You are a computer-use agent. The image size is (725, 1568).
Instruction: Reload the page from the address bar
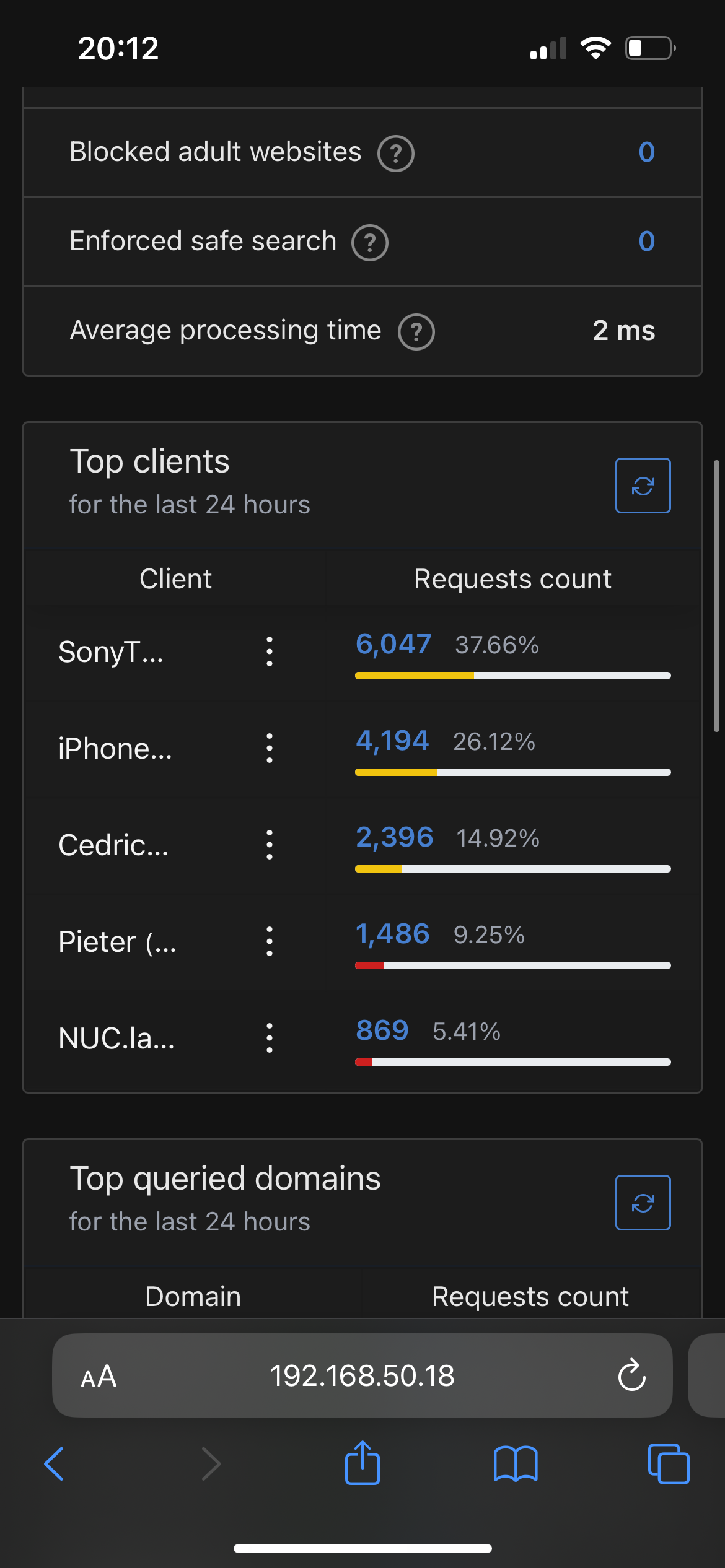coord(631,1376)
